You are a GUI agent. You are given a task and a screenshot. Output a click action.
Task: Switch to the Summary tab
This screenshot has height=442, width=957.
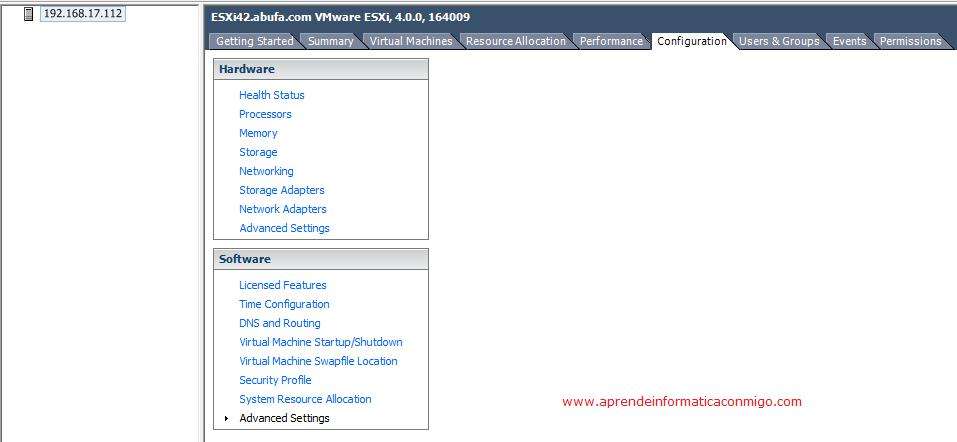pyautogui.click(x=330, y=41)
